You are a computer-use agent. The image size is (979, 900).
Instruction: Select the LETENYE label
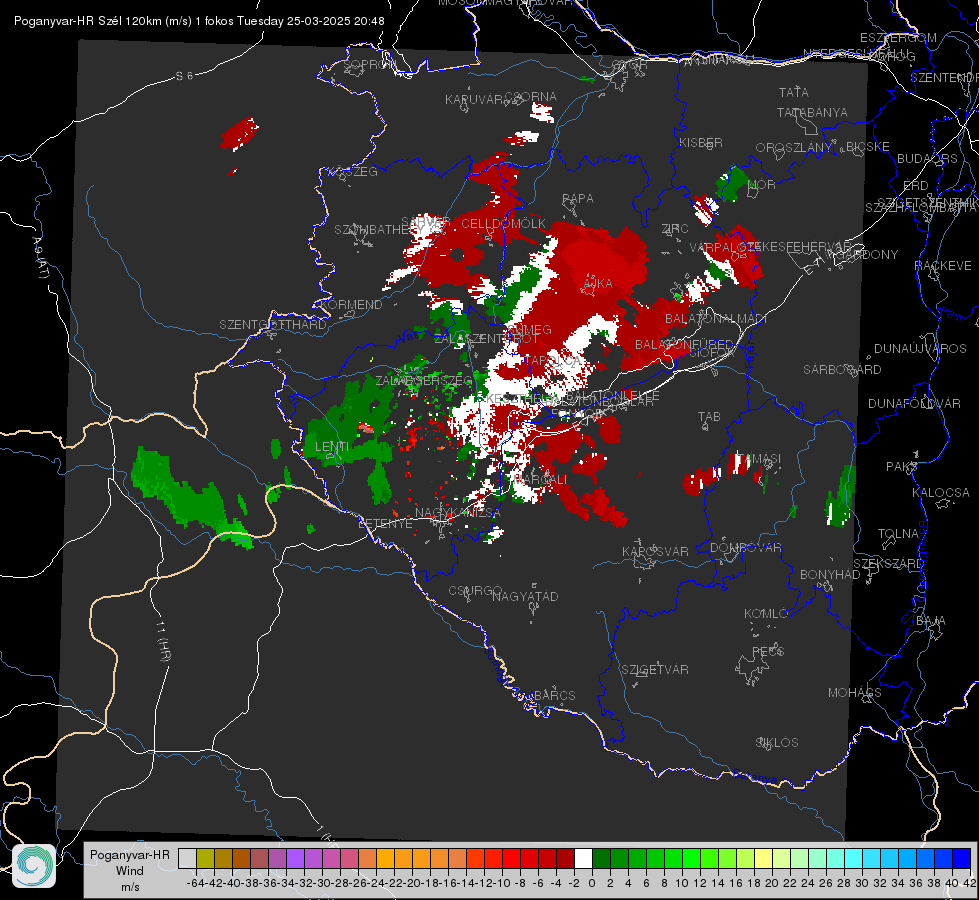pos(385,524)
